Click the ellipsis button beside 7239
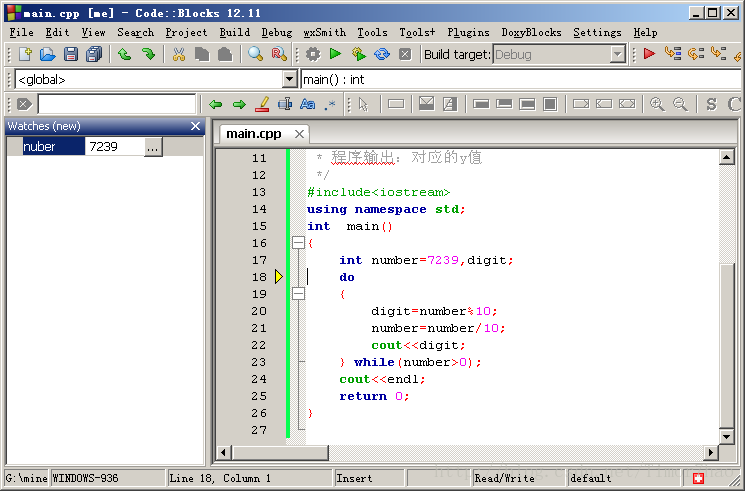745x491 pixels. [x=153, y=147]
